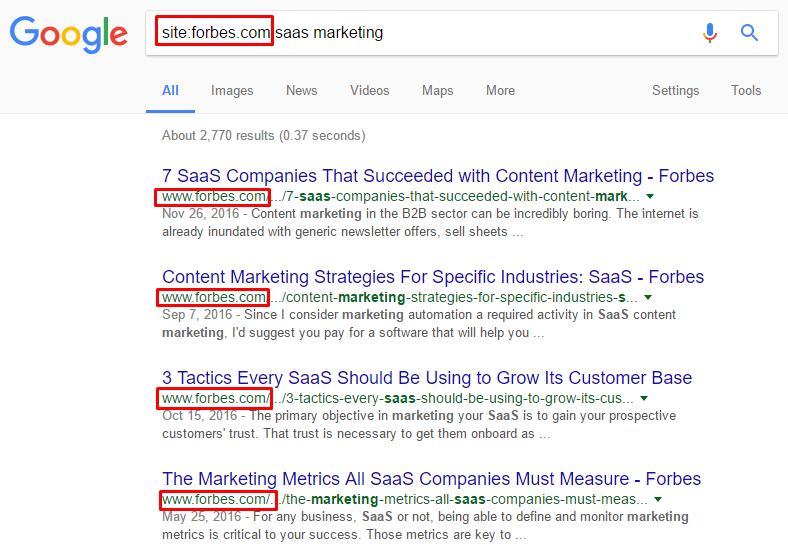788x553 pixels.
Task: Open "7 SaaS Companies That Succeeded" result
Action: (438, 176)
